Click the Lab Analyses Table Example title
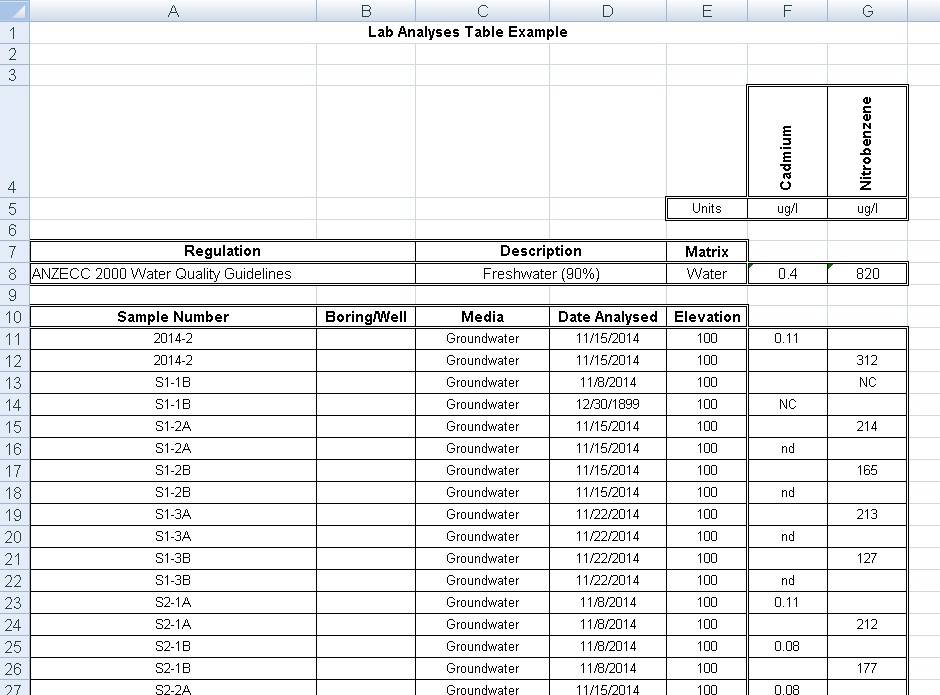The height and width of the screenshot is (695, 940). pyautogui.click(x=467, y=32)
